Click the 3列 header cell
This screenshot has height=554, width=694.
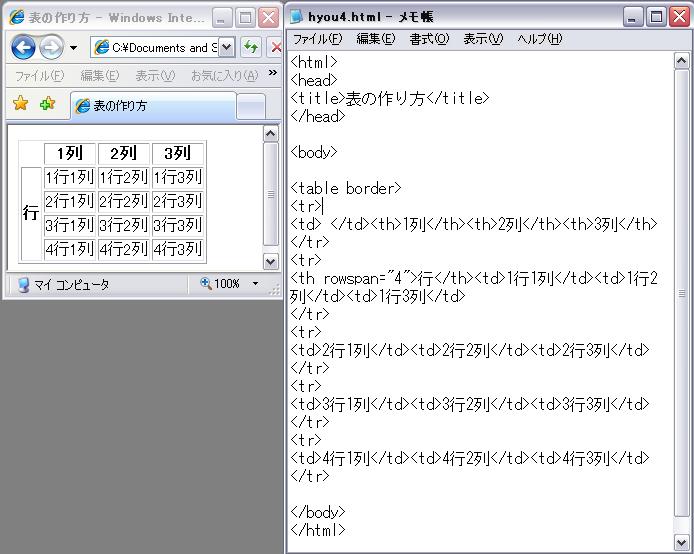click(x=177, y=154)
